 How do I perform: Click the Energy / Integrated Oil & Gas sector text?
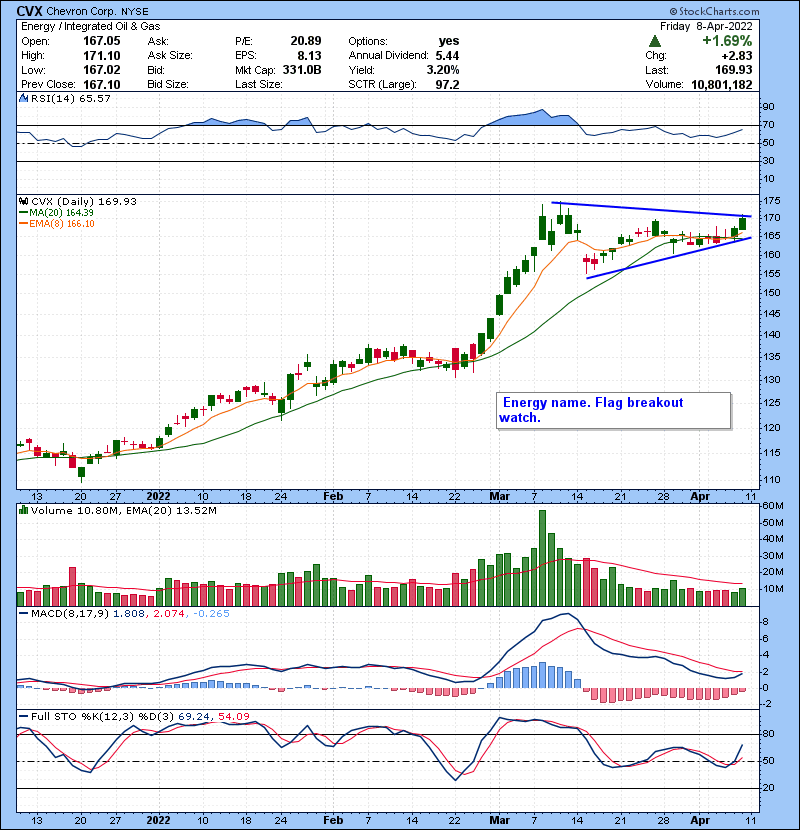coord(91,26)
